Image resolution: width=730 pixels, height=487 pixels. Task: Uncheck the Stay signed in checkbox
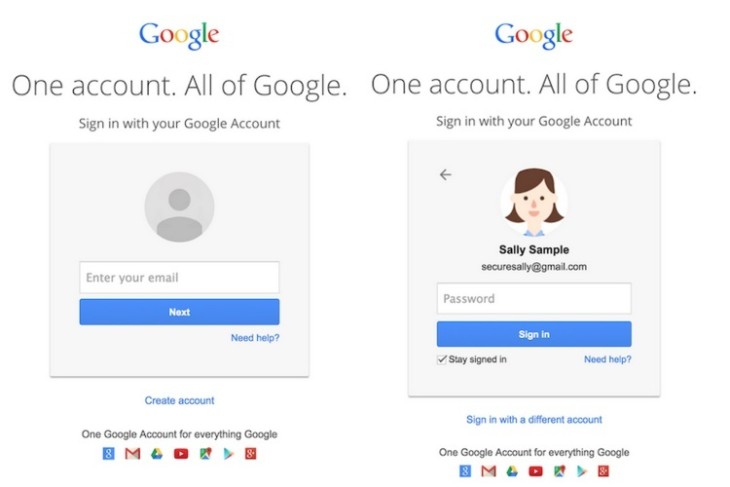(x=442, y=359)
